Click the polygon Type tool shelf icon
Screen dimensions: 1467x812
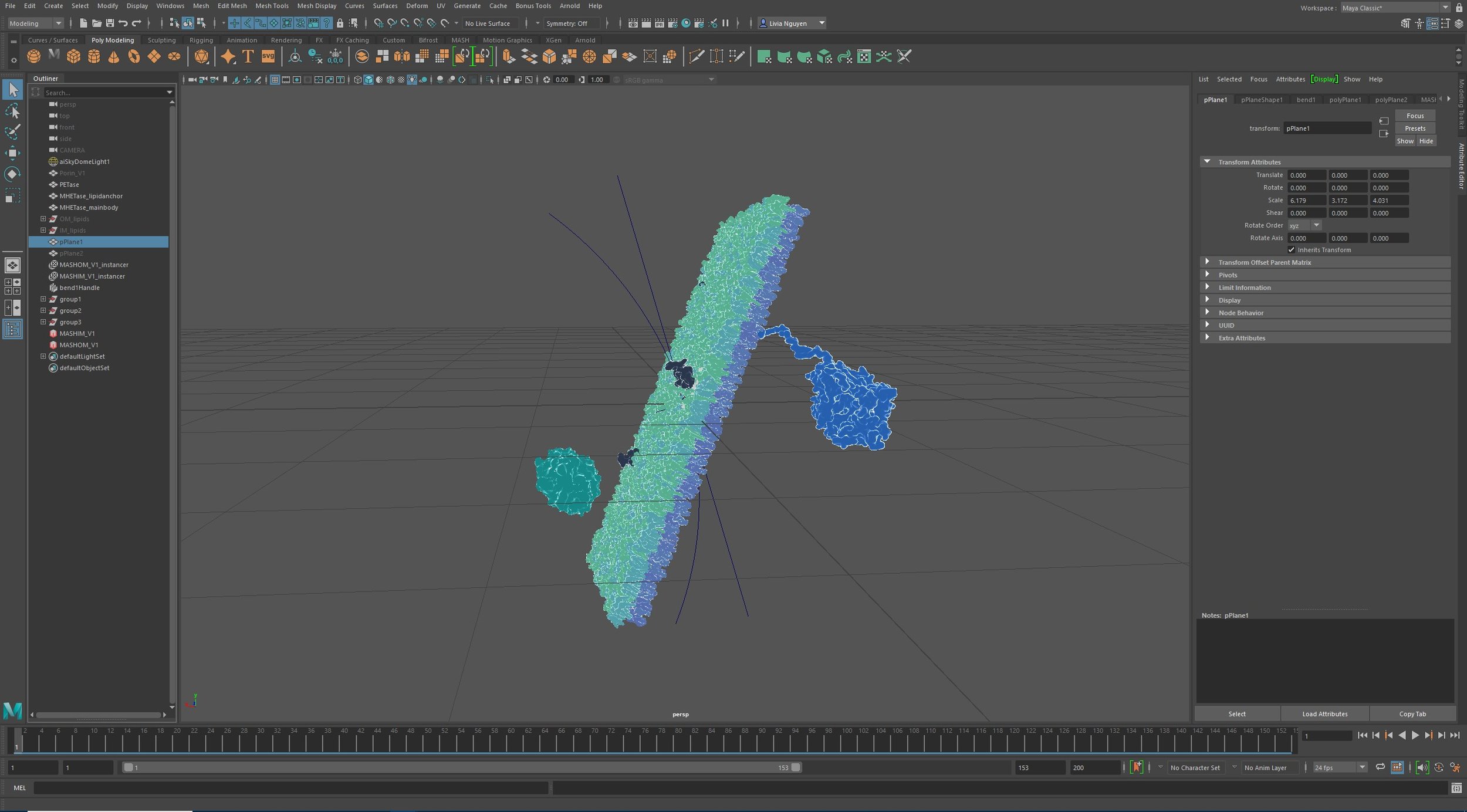pos(248,56)
